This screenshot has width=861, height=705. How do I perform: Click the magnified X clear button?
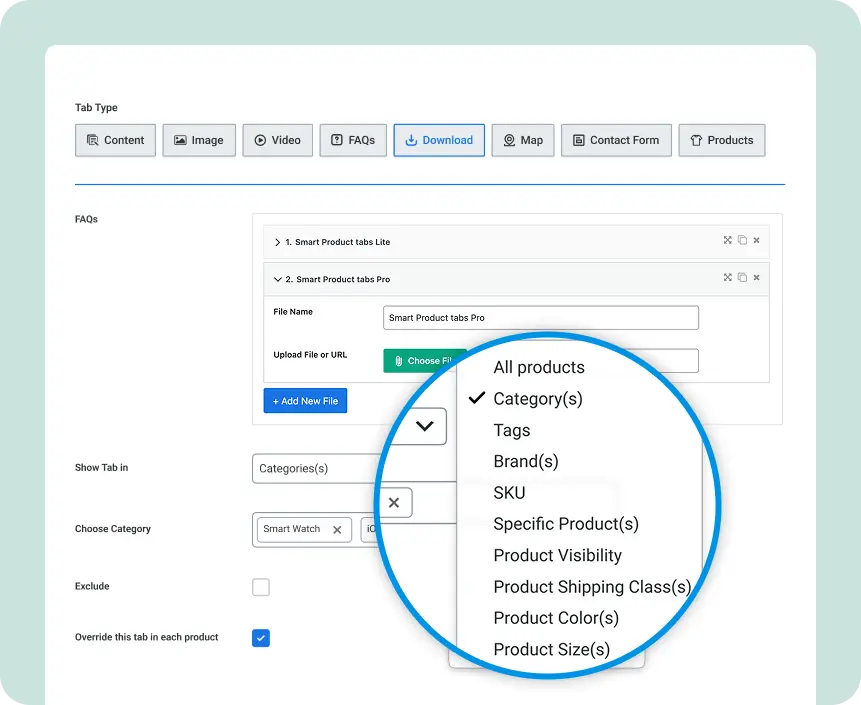coord(394,503)
